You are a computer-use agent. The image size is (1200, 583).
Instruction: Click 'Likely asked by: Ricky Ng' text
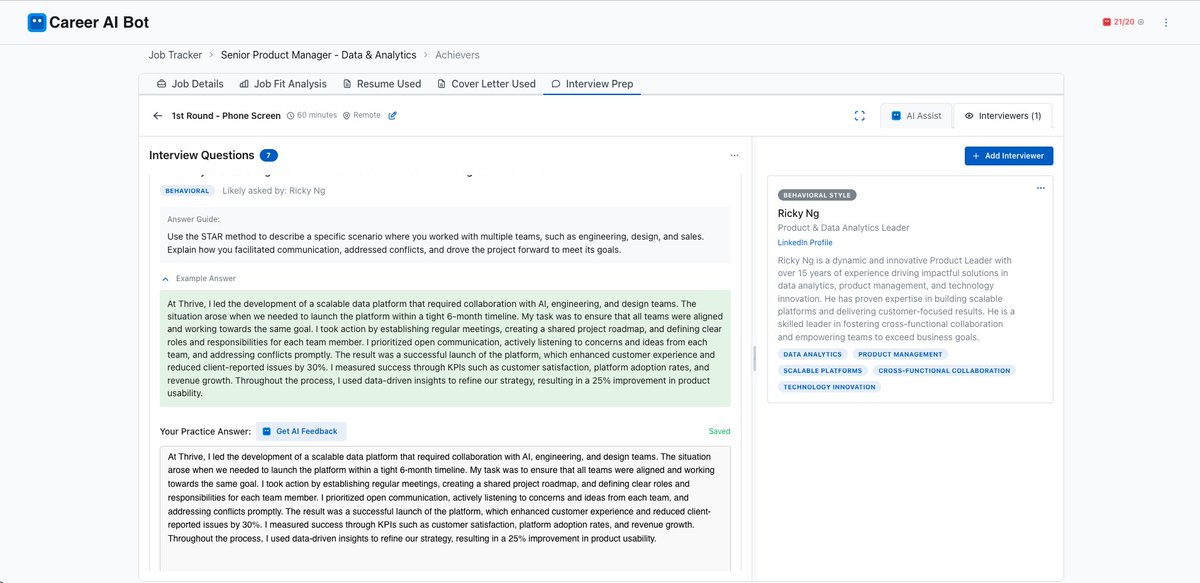pyautogui.click(x=274, y=190)
